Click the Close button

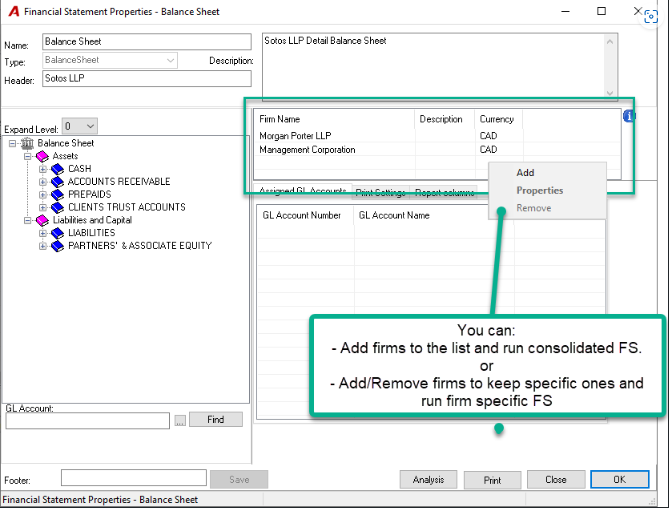556,480
